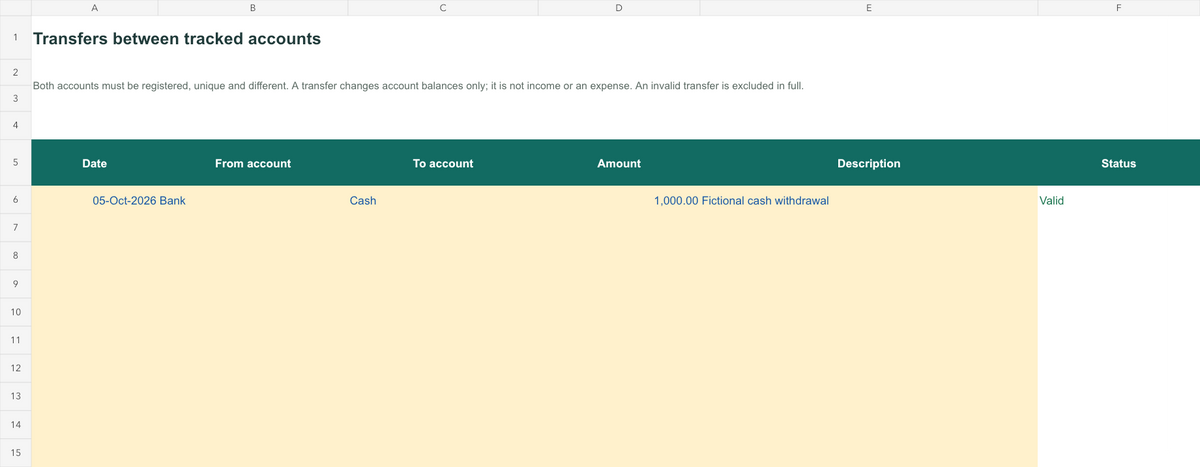Select row 5 header
Image resolution: width=1200 pixels, height=467 pixels.
(15, 163)
